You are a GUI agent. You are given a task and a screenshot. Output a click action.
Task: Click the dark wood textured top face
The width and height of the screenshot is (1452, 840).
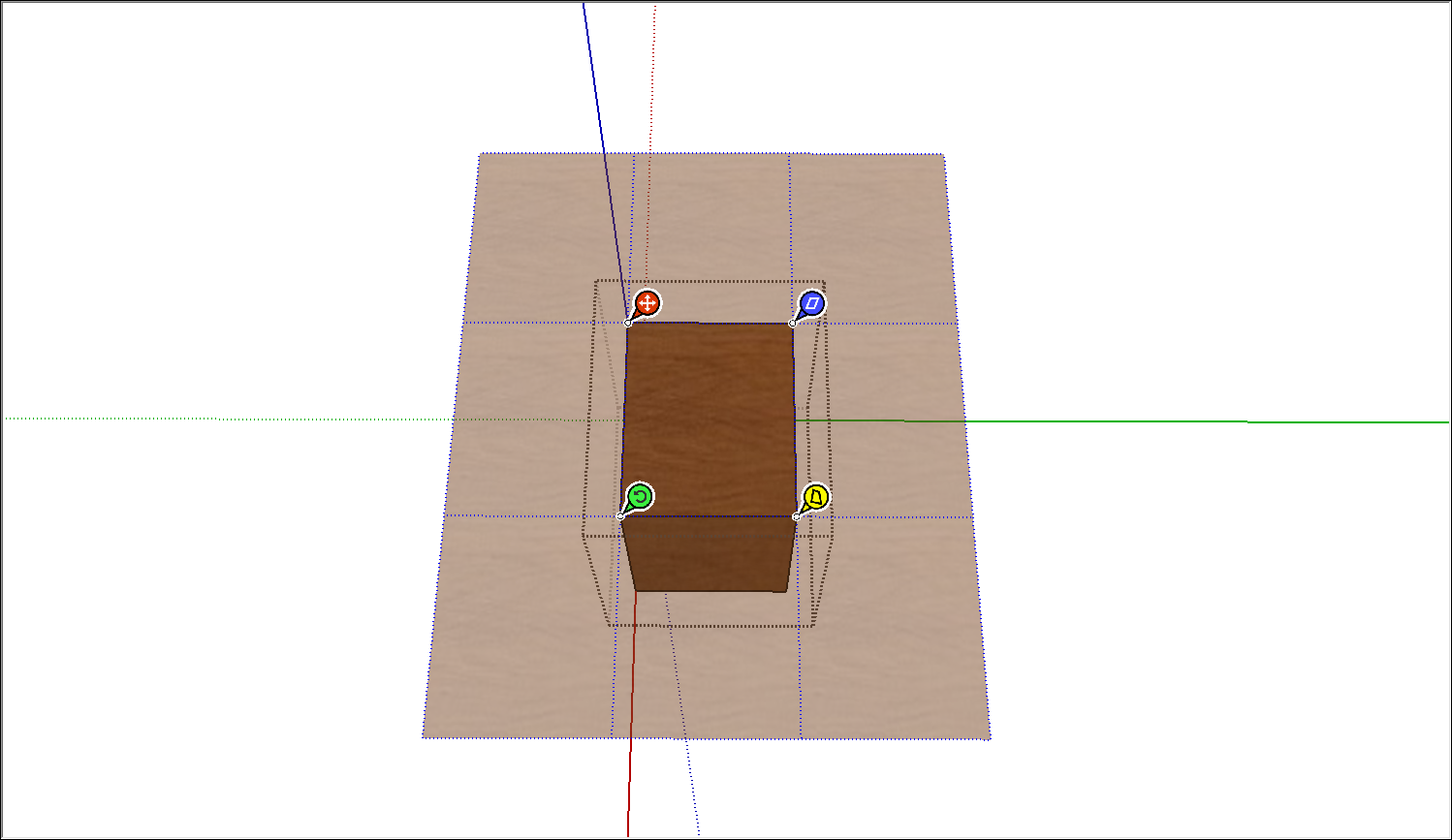(709, 420)
